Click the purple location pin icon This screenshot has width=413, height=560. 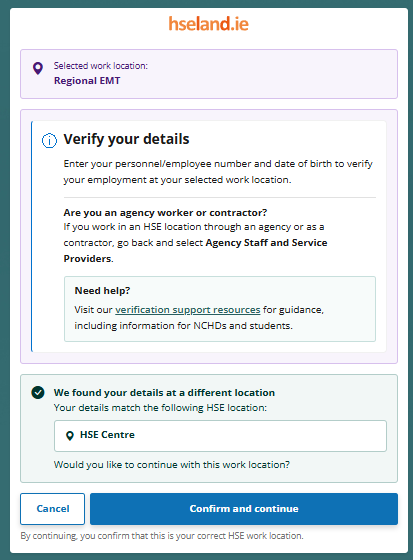point(38,68)
